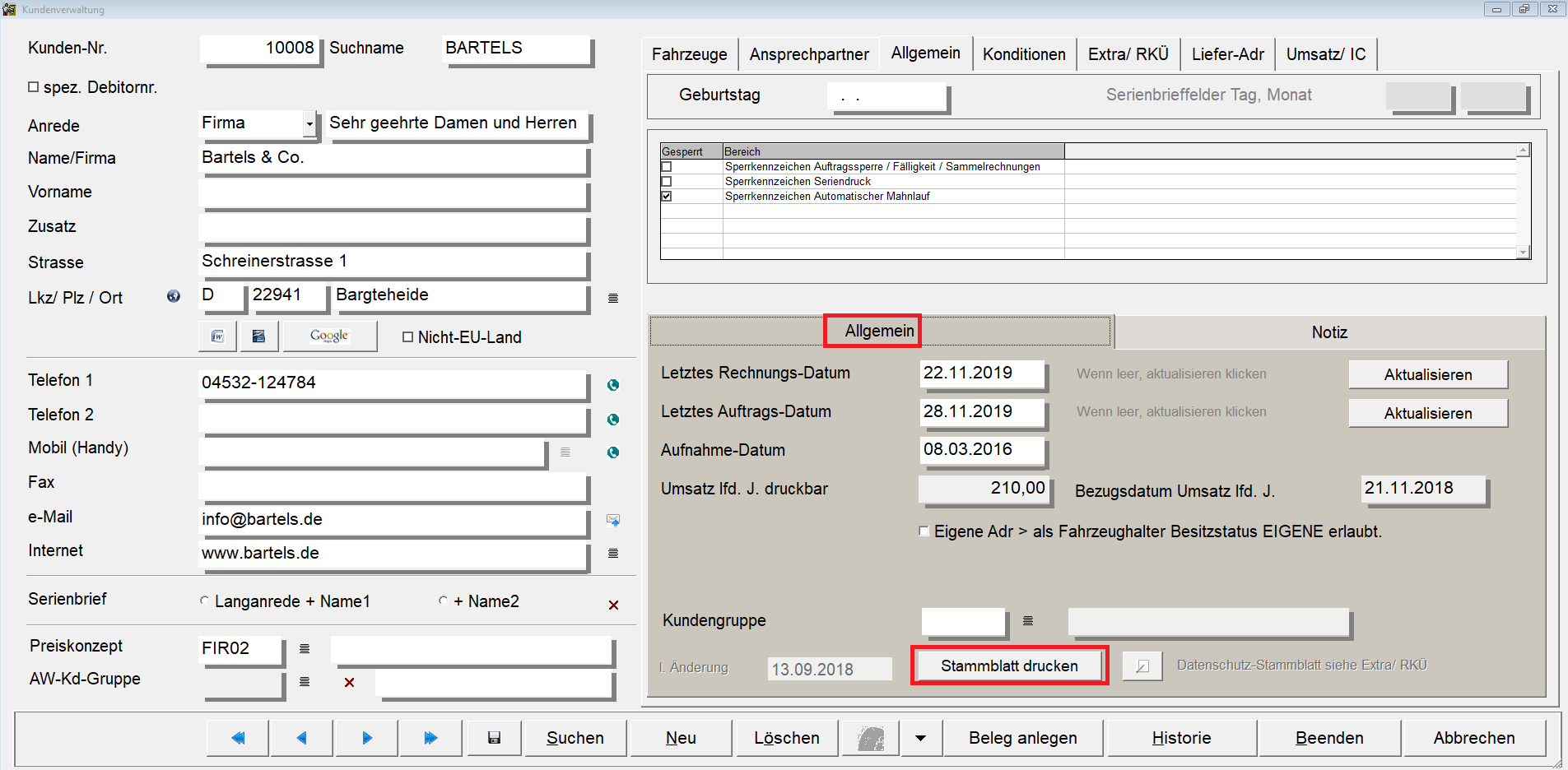The image size is (1568, 770).
Task: Open the Ansprechpartner tab
Action: tap(809, 54)
